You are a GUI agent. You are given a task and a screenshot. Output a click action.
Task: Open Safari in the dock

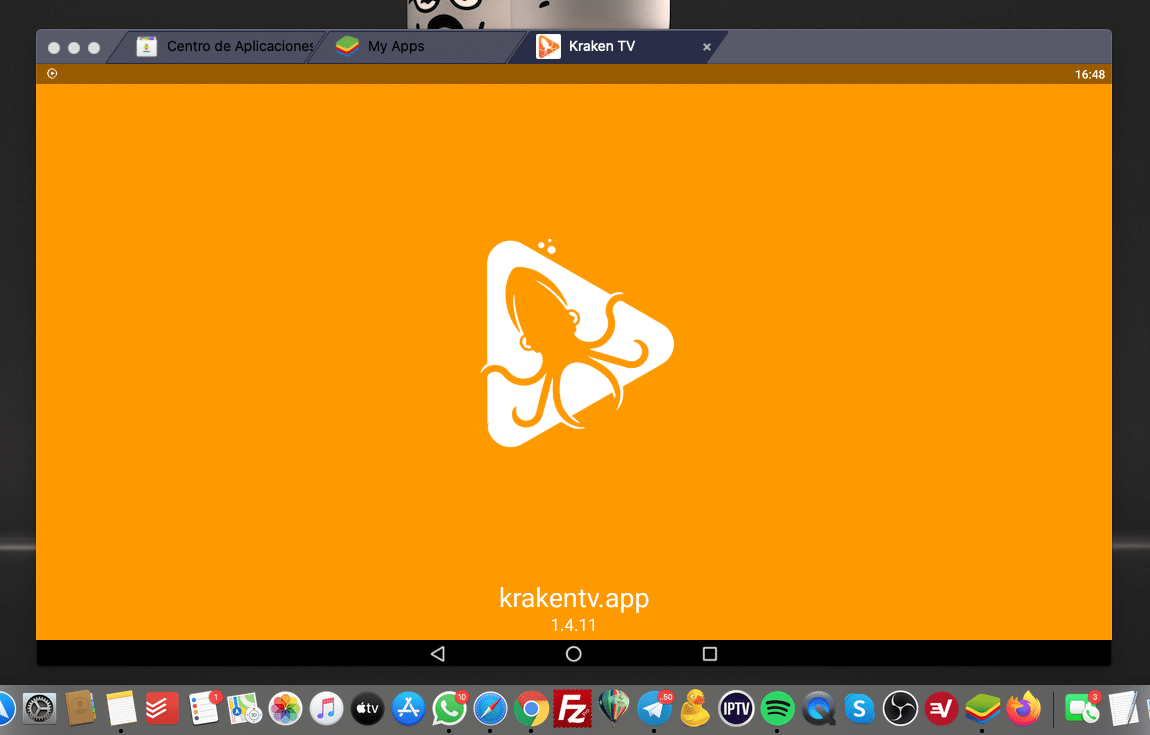[490, 709]
